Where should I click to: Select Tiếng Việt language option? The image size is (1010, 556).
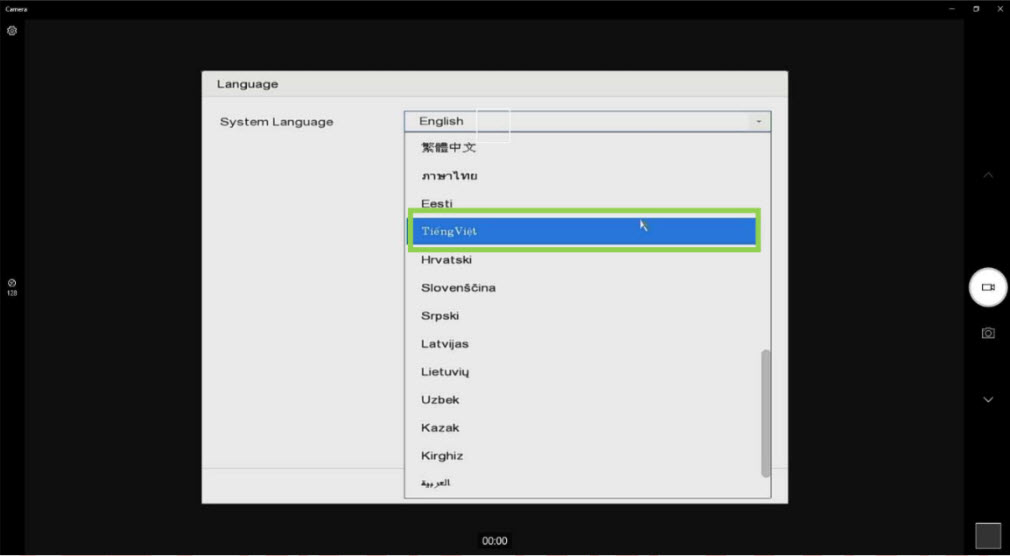(x=586, y=231)
